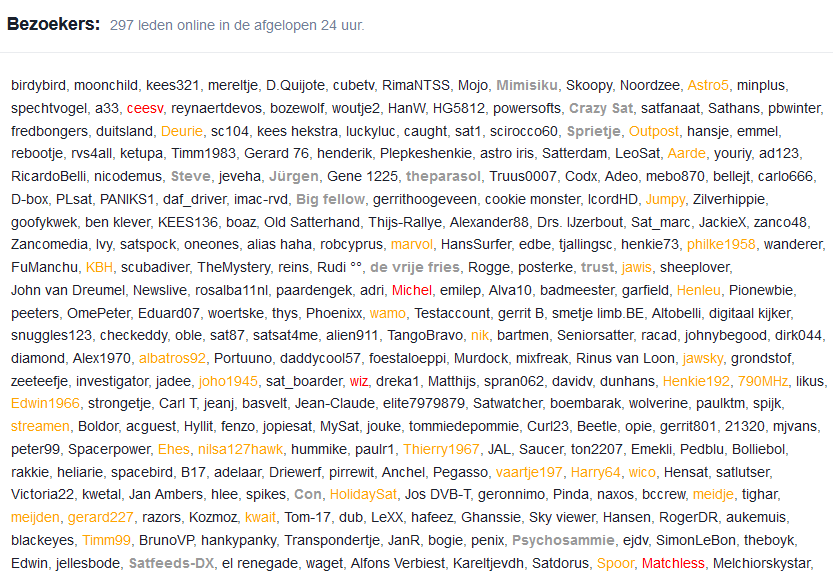Select the orange username Astro5
This screenshot has height=572, width=833.
(708, 86)
